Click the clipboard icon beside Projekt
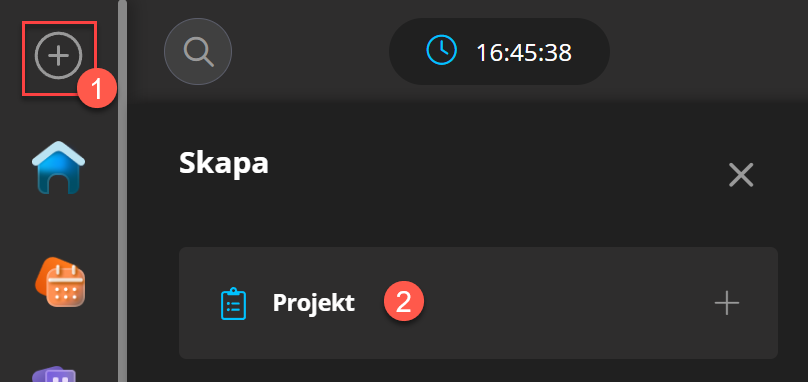 pos(233,304)
